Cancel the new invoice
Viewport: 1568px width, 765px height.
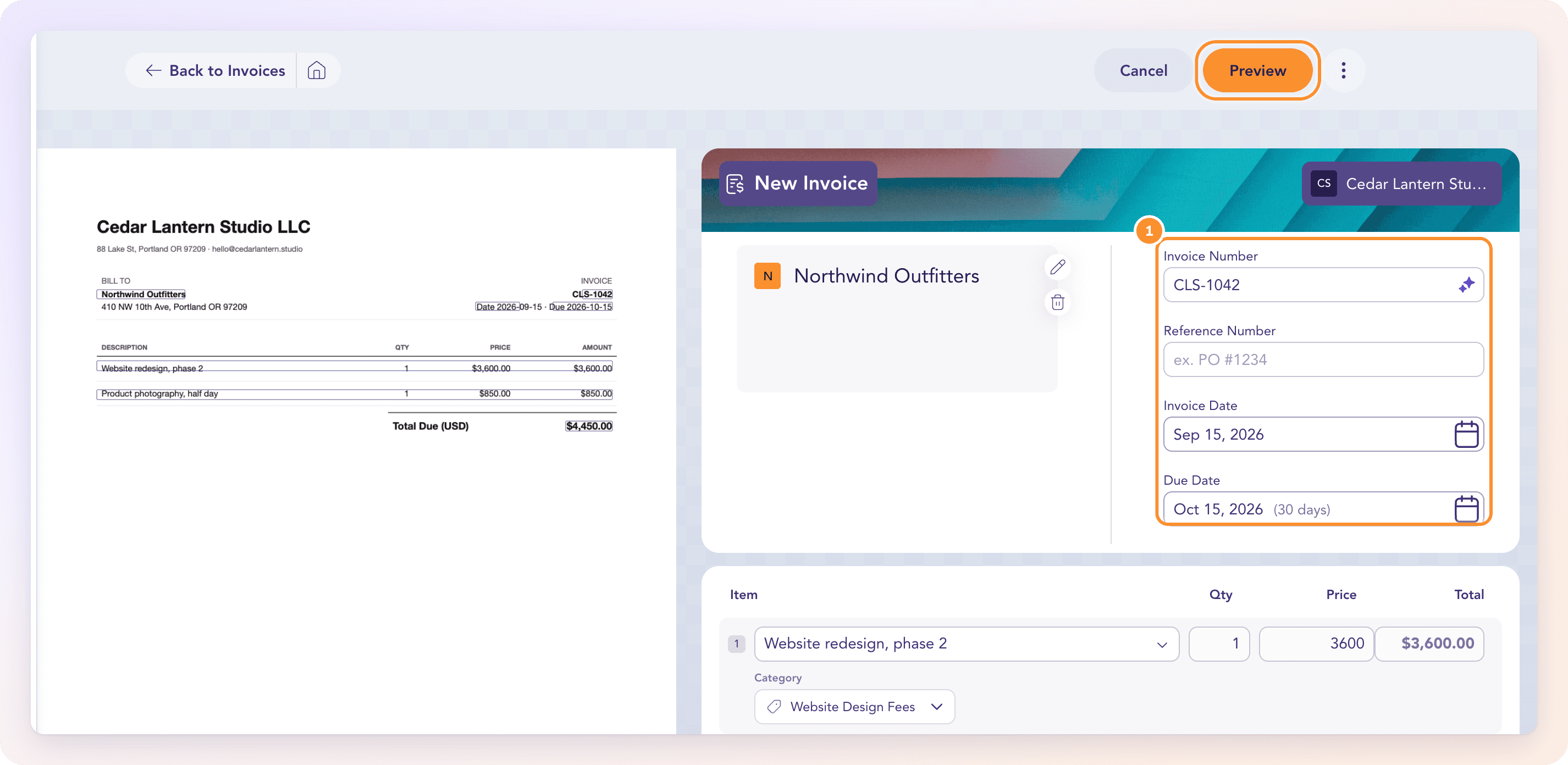click(1143, 70)
